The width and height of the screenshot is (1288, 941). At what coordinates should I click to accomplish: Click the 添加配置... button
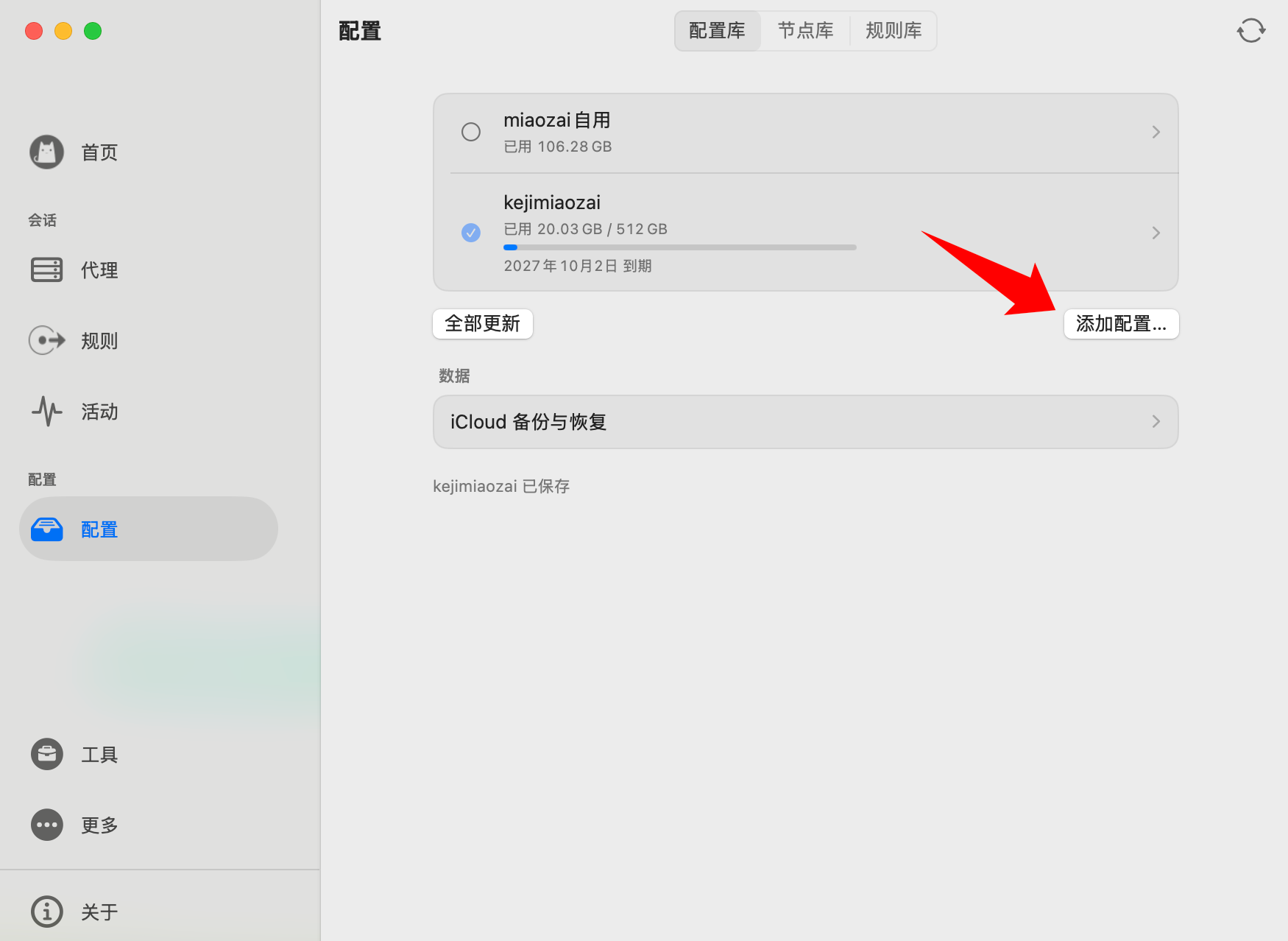point(1121,324)
